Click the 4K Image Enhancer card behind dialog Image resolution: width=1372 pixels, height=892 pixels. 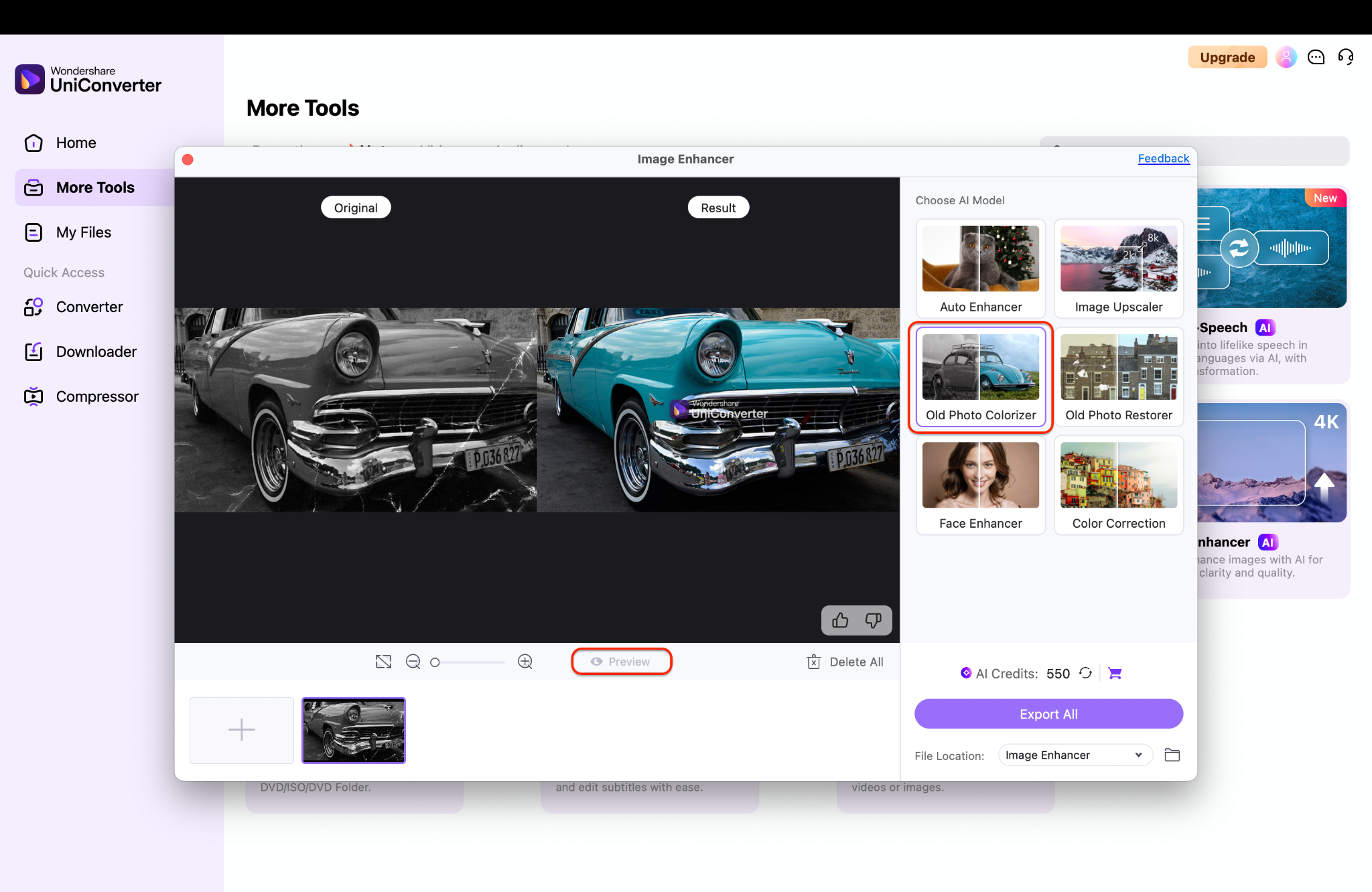pos(1272,499)
